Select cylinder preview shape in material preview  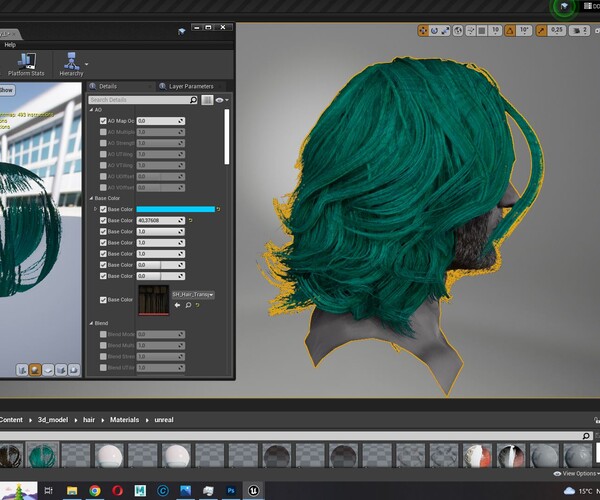(22, 370)
